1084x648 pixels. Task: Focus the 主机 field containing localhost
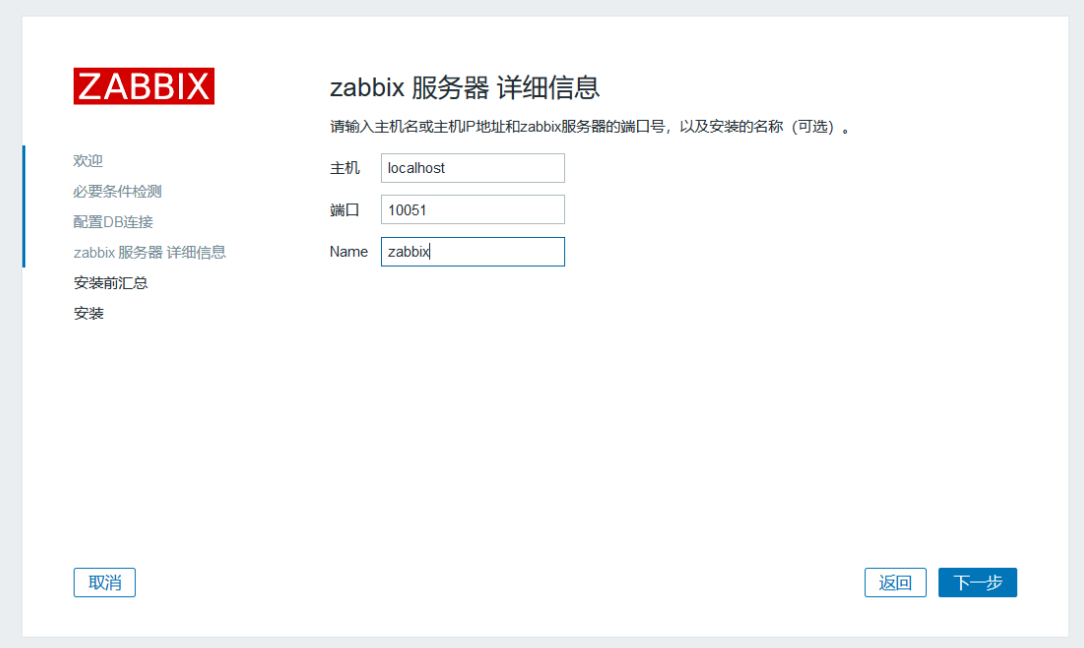(x=473, y=168)
